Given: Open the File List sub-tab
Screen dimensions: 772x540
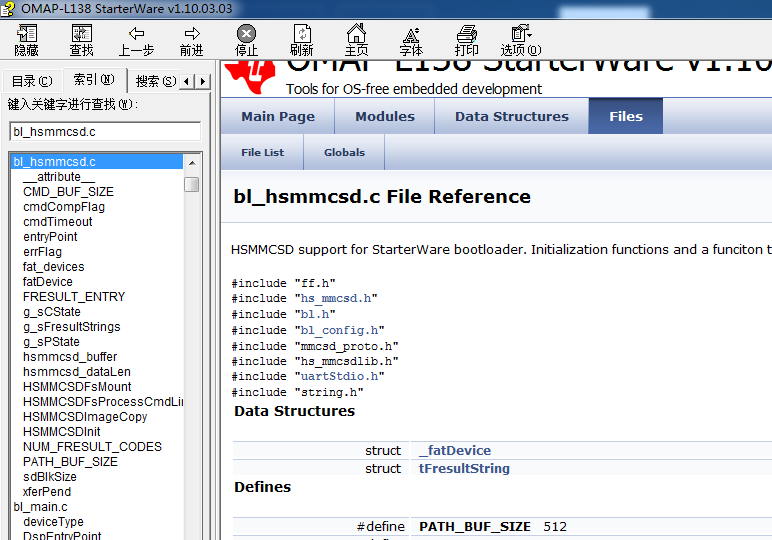Looking at the screenshot, I should [262, 153].
